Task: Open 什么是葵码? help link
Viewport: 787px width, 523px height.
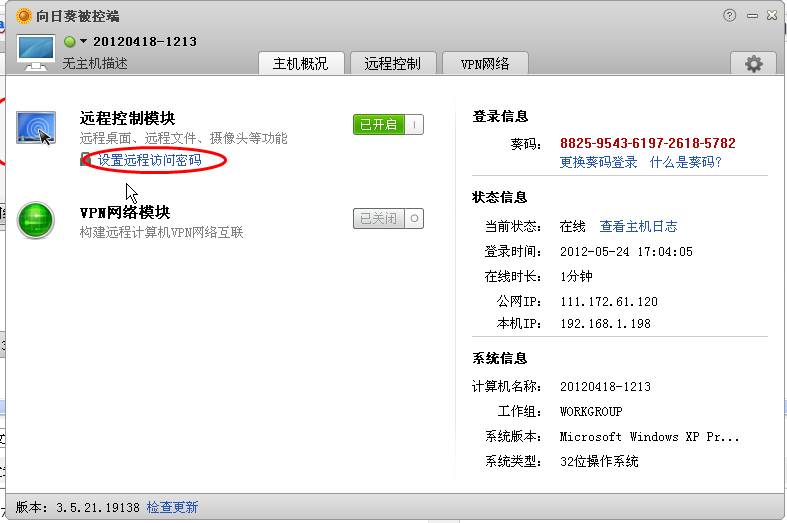Action: pyautogui.click(x=686, y=162)
